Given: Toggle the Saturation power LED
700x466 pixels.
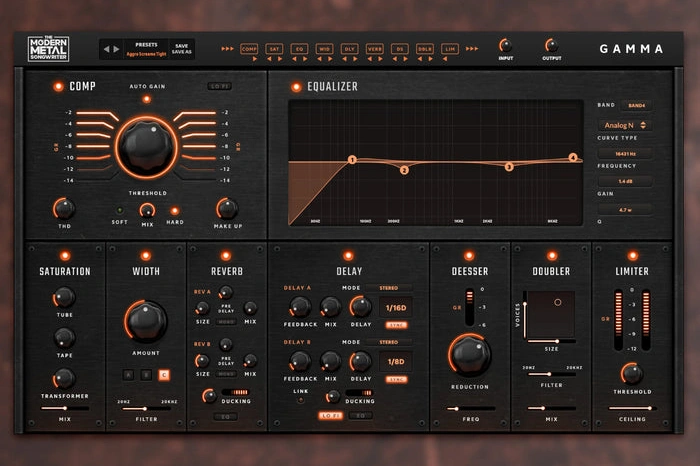Looking at the screenshot, I should [65, 256].
